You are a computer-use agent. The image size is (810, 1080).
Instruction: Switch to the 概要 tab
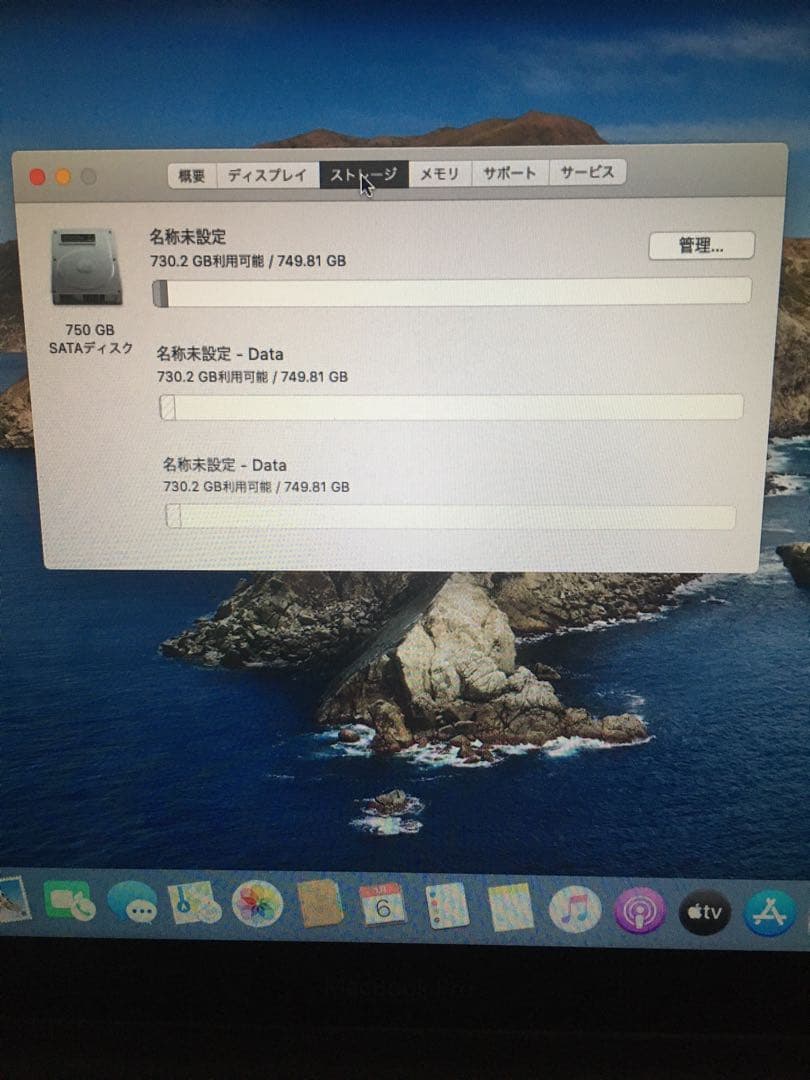(x=190, y=172)
